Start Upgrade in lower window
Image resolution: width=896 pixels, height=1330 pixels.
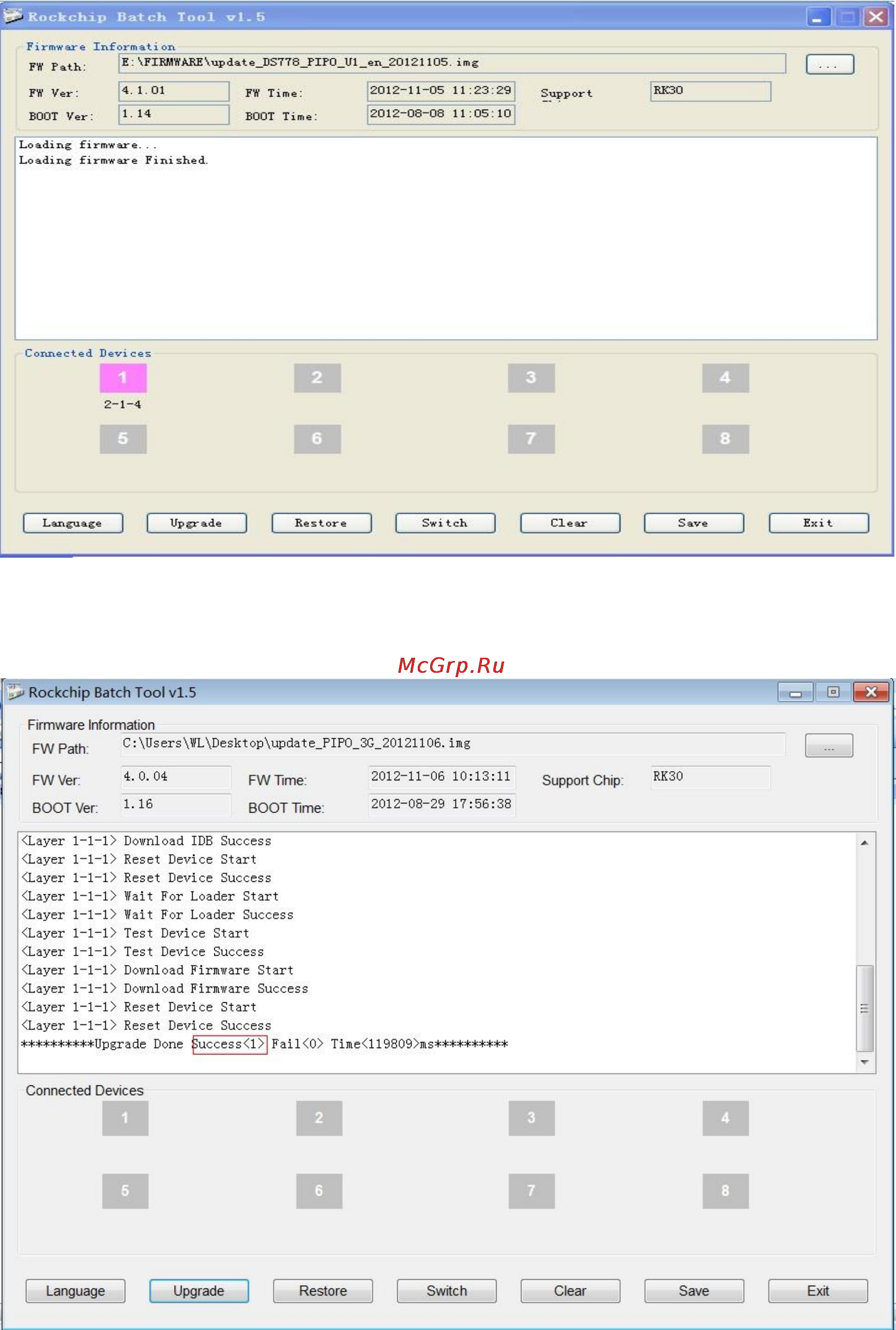tap(199, 1291)
